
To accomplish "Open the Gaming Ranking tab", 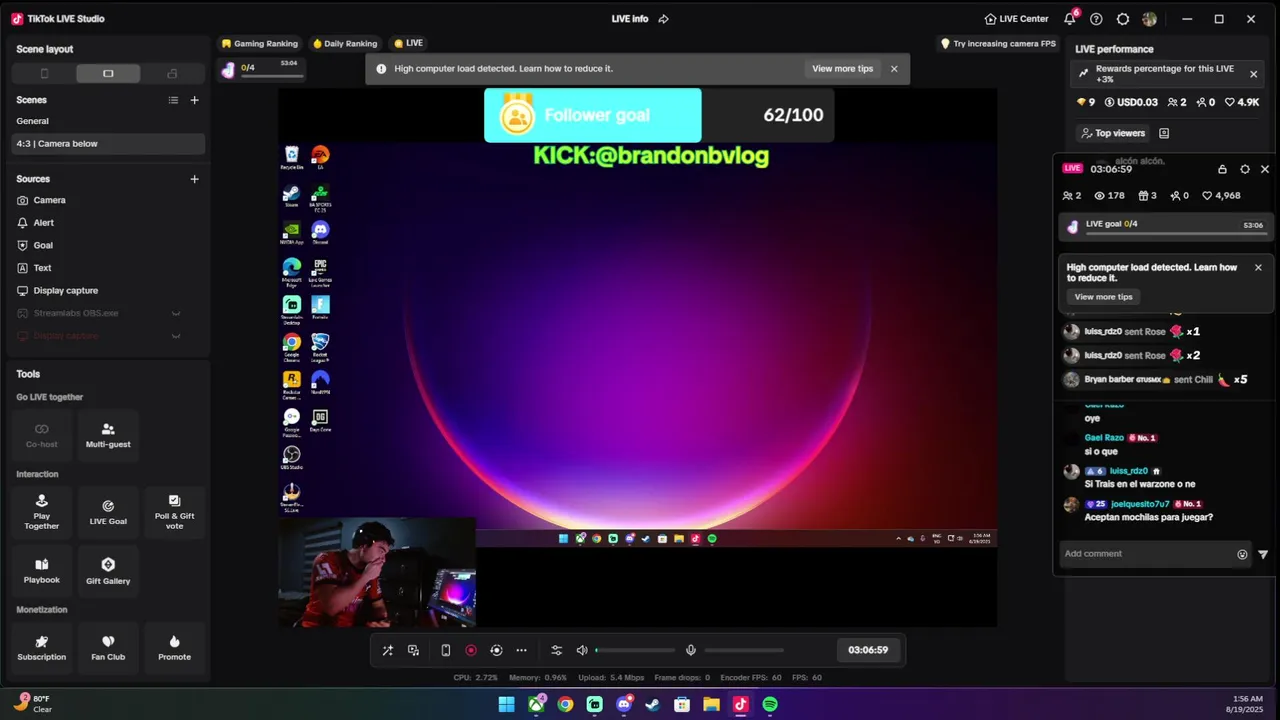I will click(260, 44).
